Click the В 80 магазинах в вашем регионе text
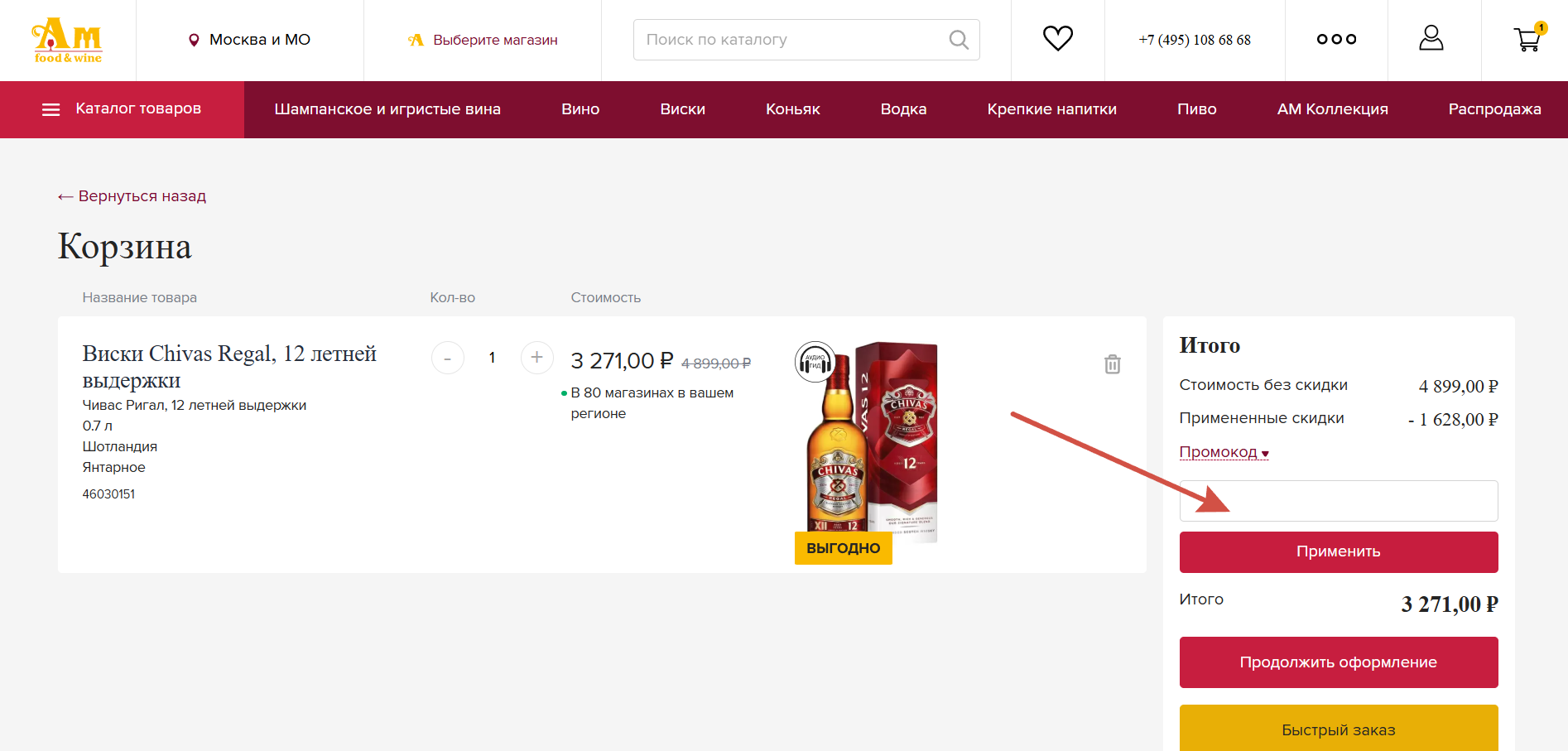The height and width of the screenshot is (751, 1568). point(652,403)
